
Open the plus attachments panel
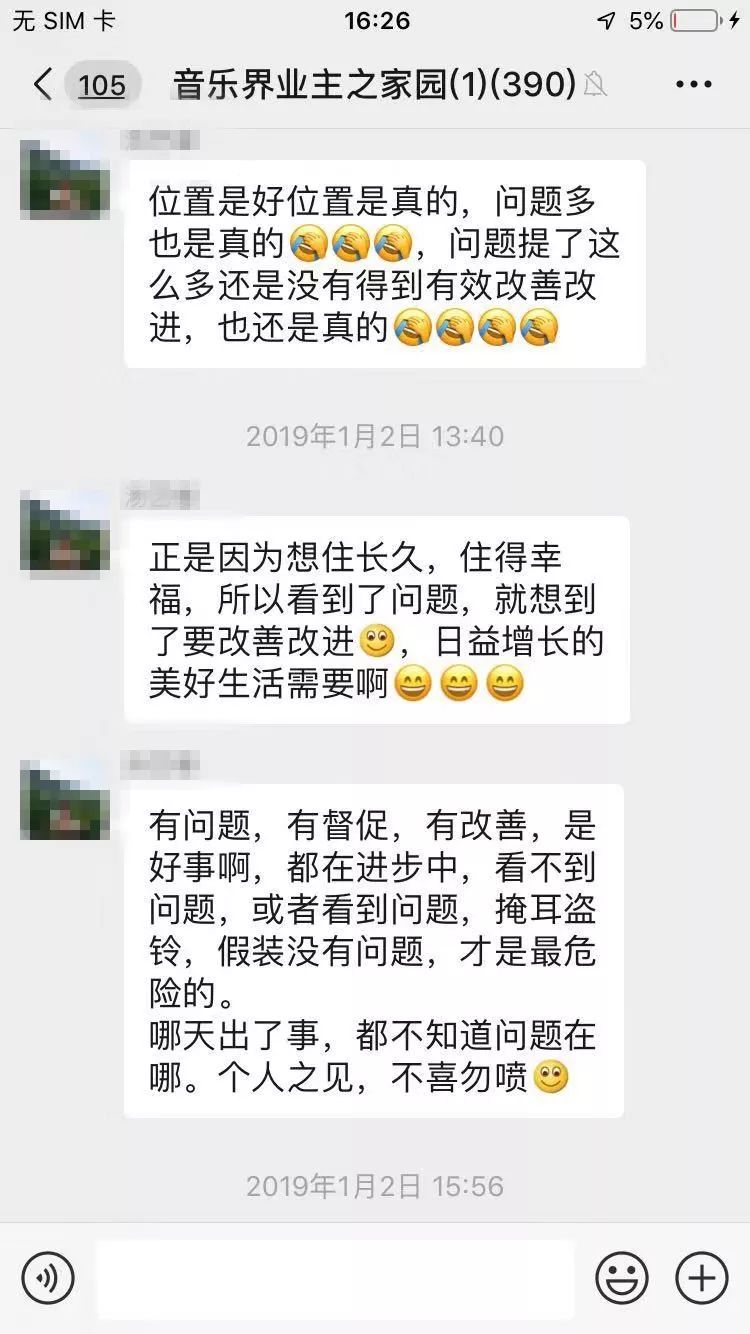(x=702, y=1277)
